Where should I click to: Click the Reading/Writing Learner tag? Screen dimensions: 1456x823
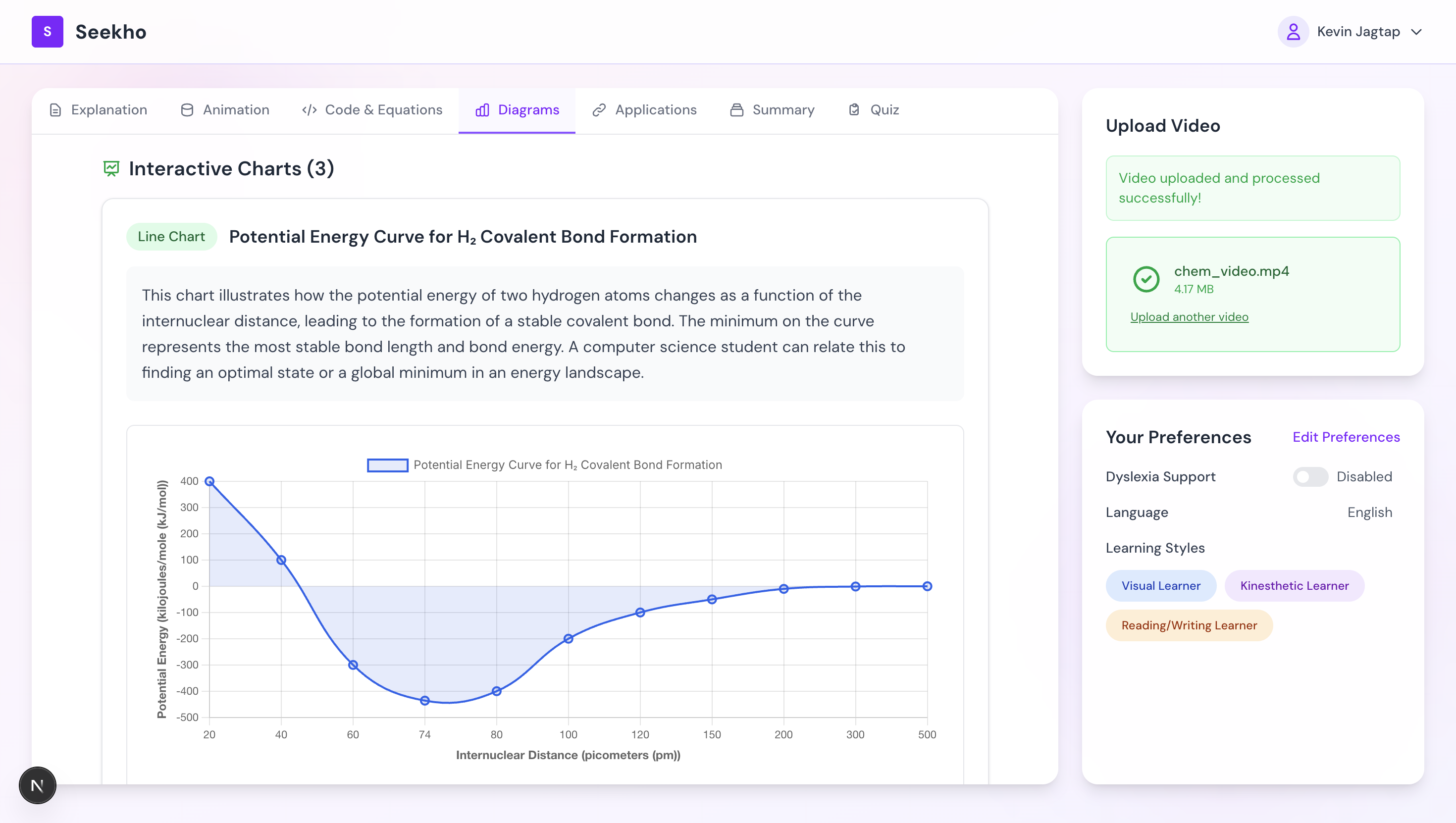tap(1189, 625)
